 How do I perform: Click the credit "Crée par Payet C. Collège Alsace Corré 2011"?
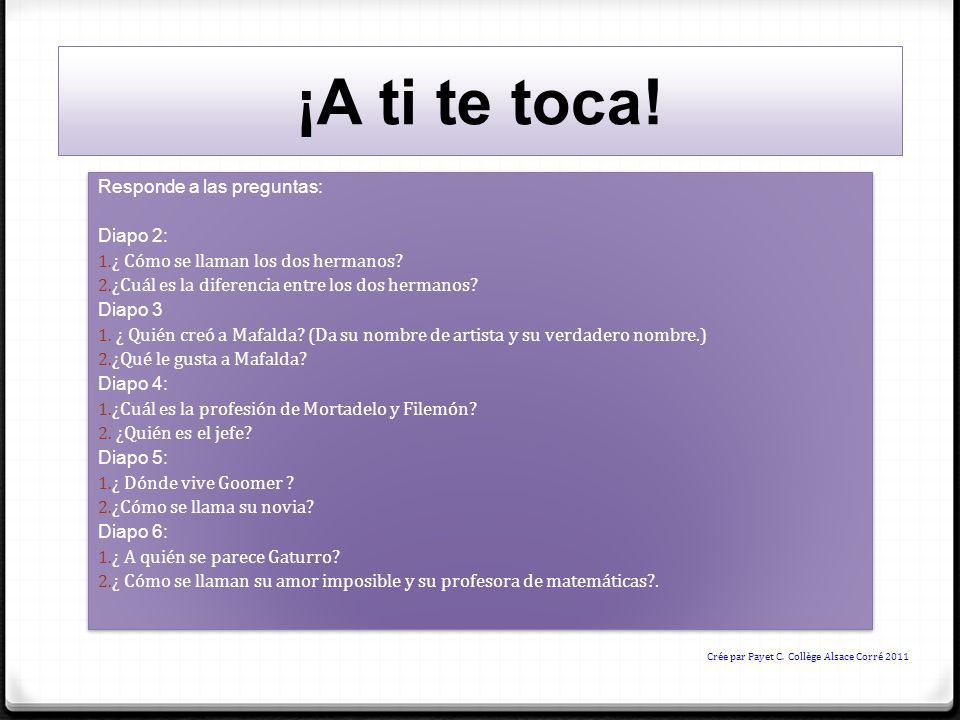(x=808, y=656)
